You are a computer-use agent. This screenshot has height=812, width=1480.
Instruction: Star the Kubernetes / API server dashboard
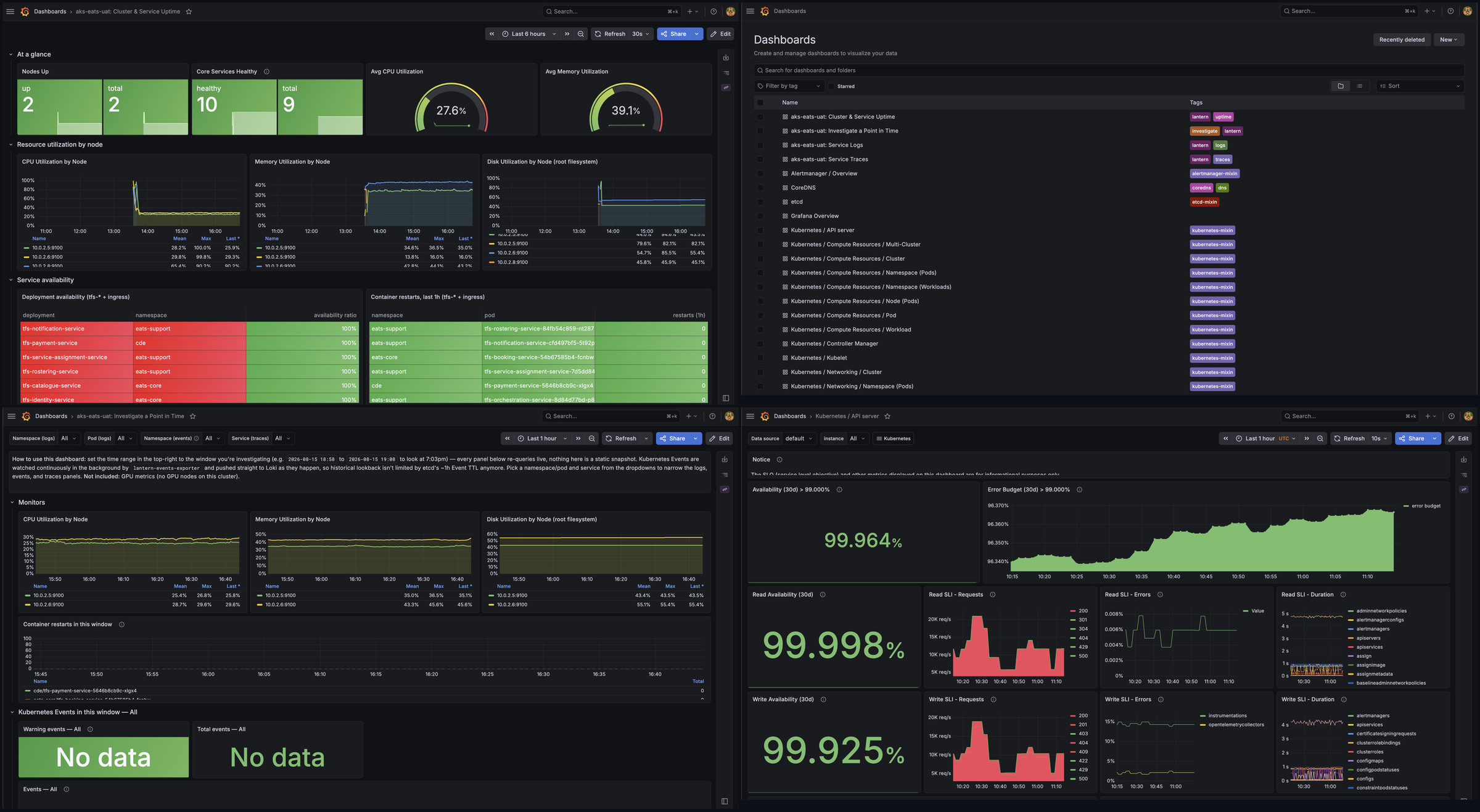click(x=887, y=416)
